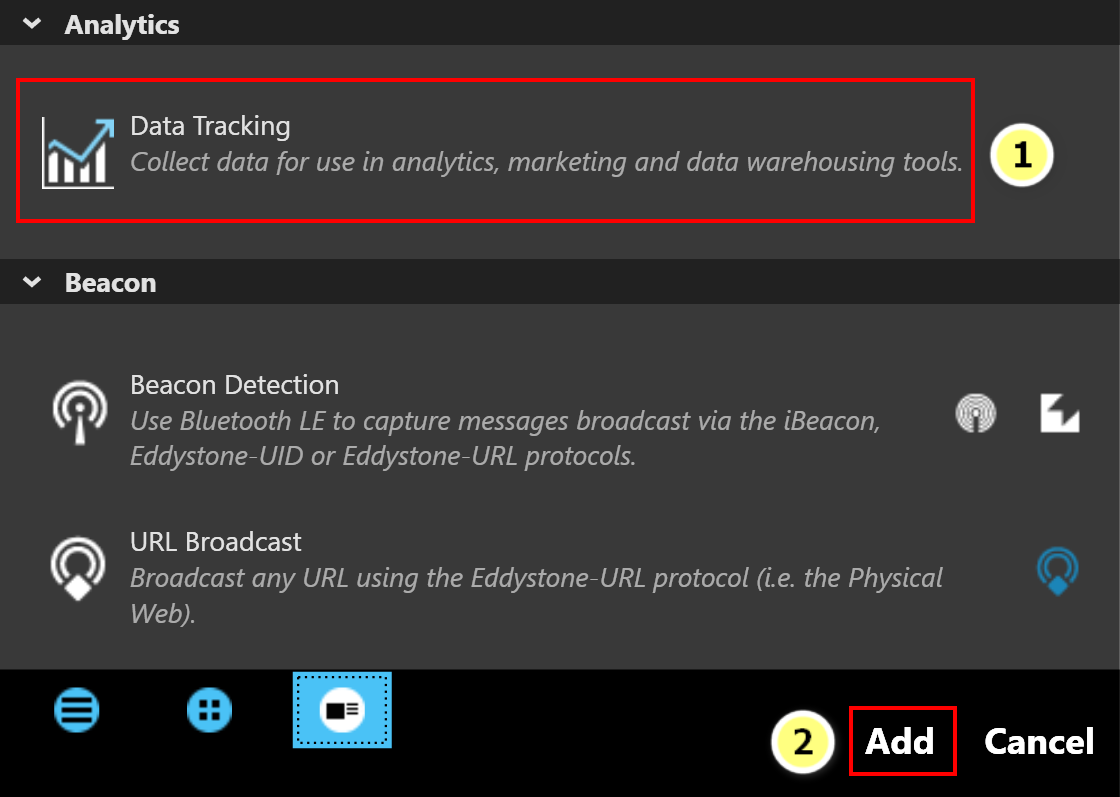
Task: Click the Beacon Detection antenna icon
Action: pyautogui.click(x=79, y=413)
